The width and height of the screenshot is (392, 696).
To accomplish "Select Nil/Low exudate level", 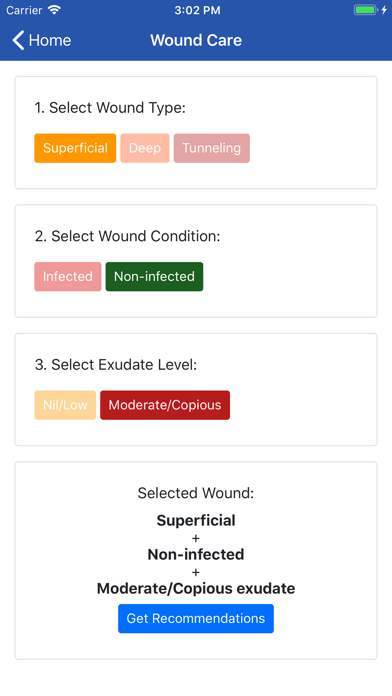I will click(x=65, y=405).
